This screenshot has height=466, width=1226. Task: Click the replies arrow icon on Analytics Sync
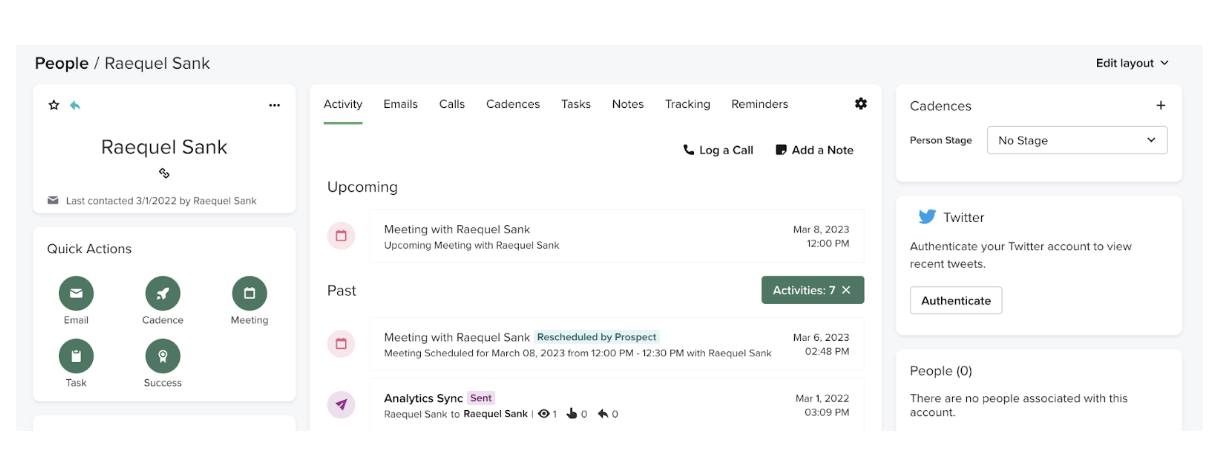(x=602, y=414)
